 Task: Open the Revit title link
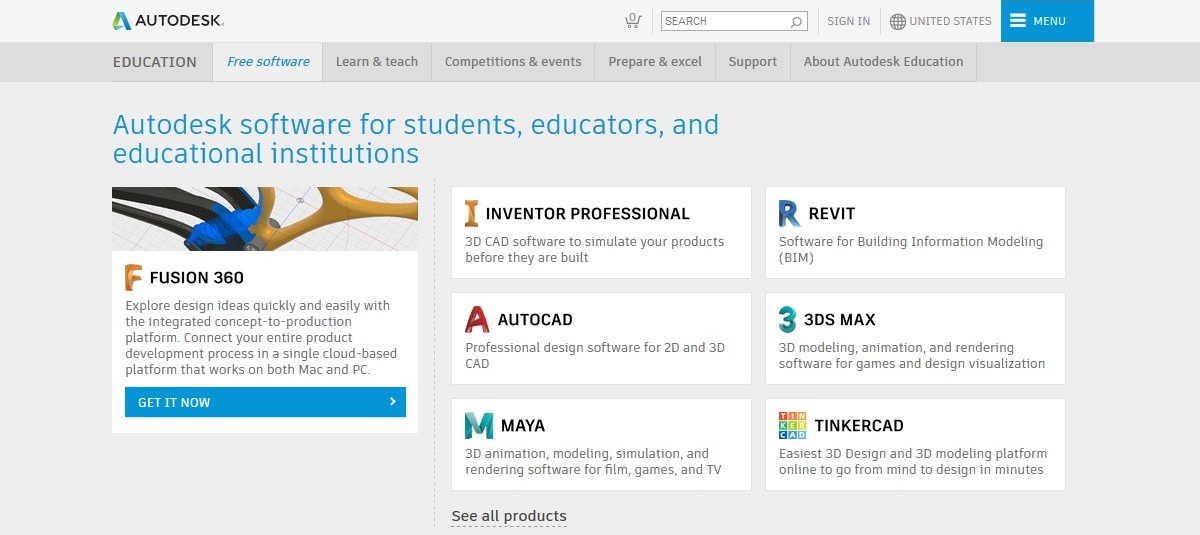click(831, 214)
